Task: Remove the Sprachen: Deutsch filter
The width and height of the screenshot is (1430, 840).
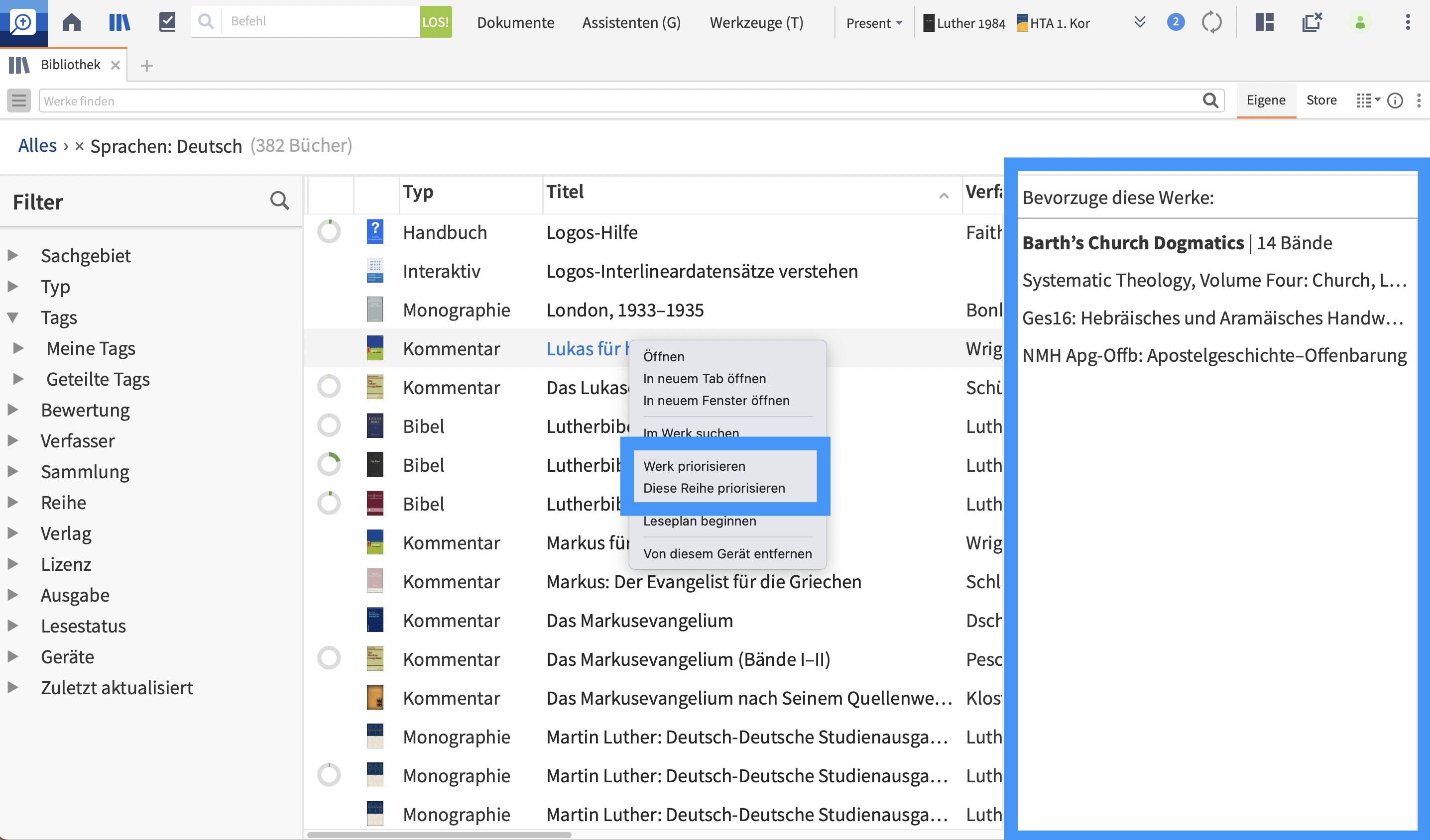Action: (80, 146)
